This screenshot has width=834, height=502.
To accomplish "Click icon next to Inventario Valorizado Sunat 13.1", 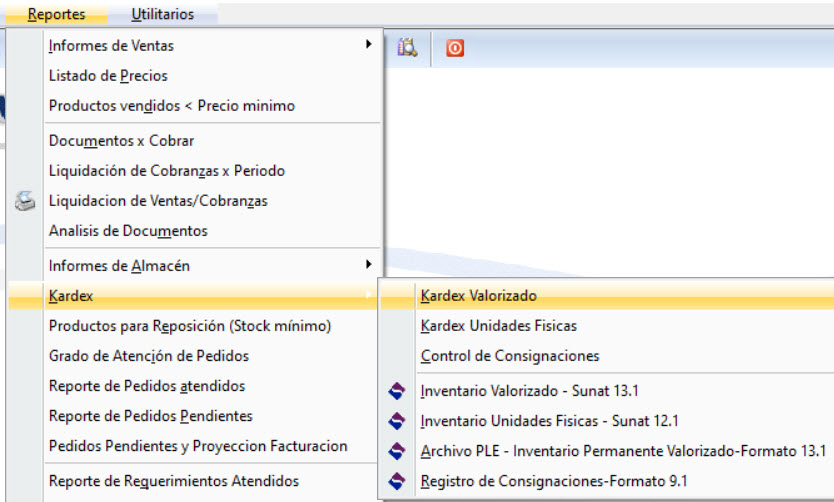I will point(397,391).
